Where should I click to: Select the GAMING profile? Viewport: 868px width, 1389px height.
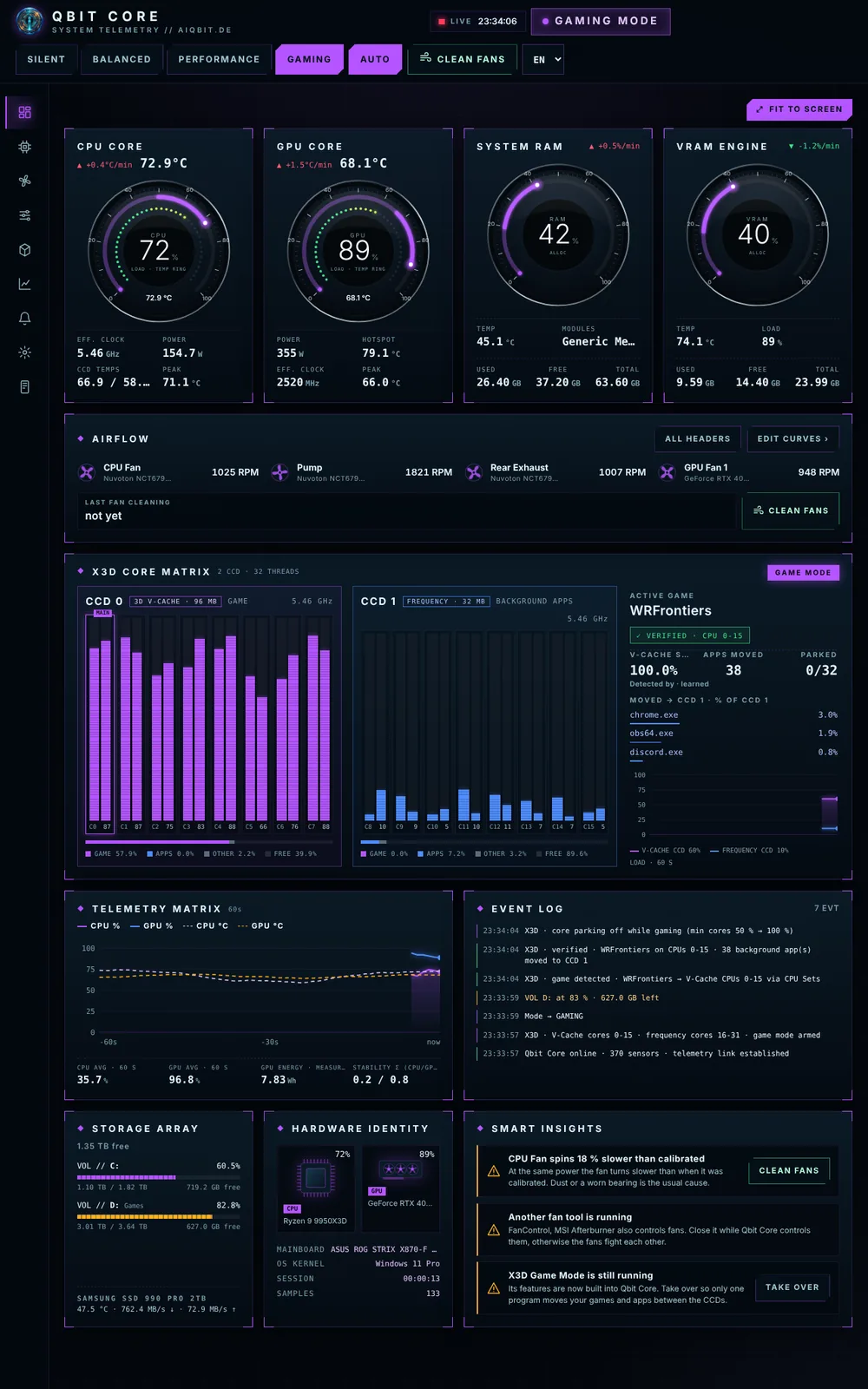click(x=309, y=59)
